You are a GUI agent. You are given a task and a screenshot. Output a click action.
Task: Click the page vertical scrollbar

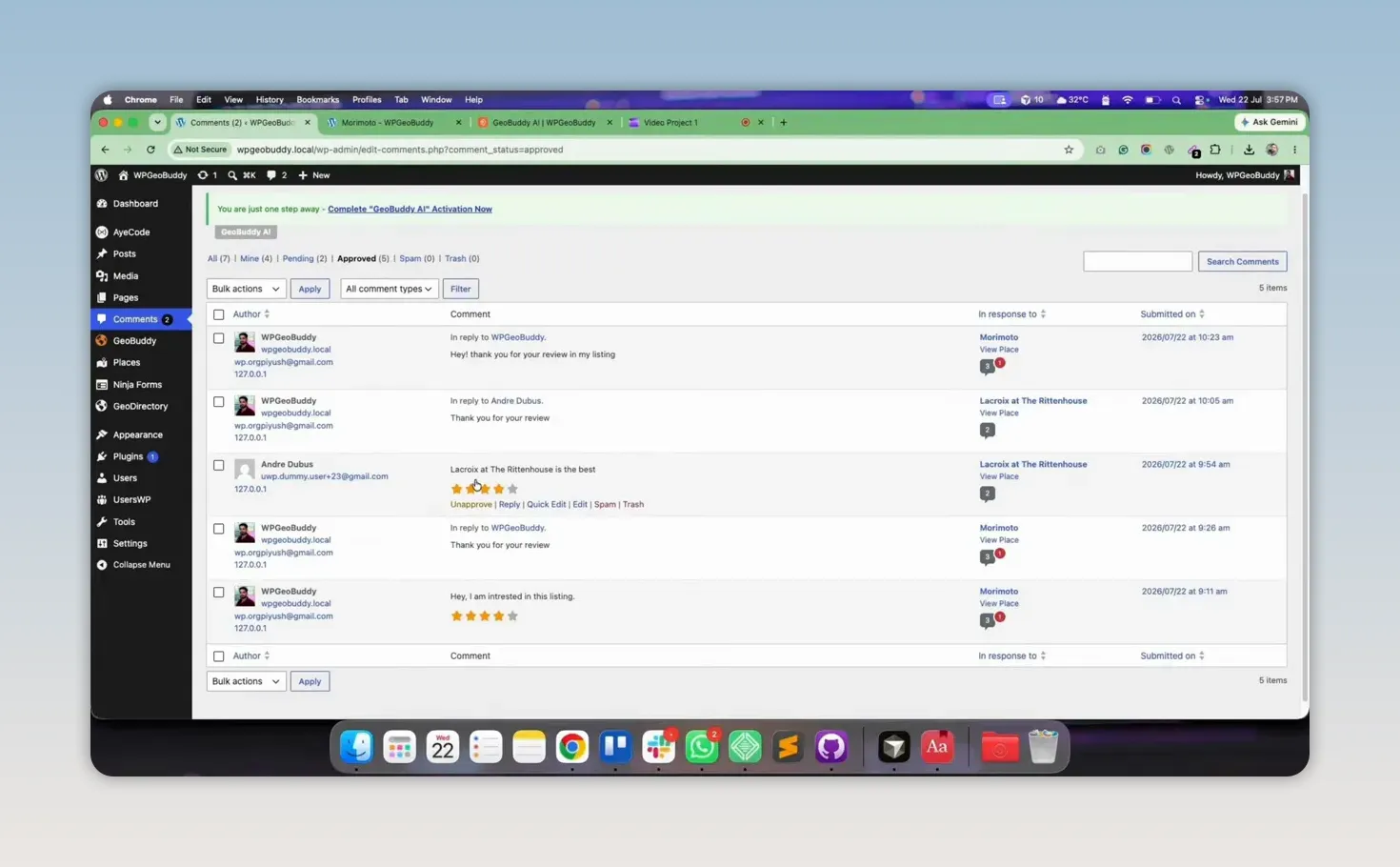(x=1305, y=448)
